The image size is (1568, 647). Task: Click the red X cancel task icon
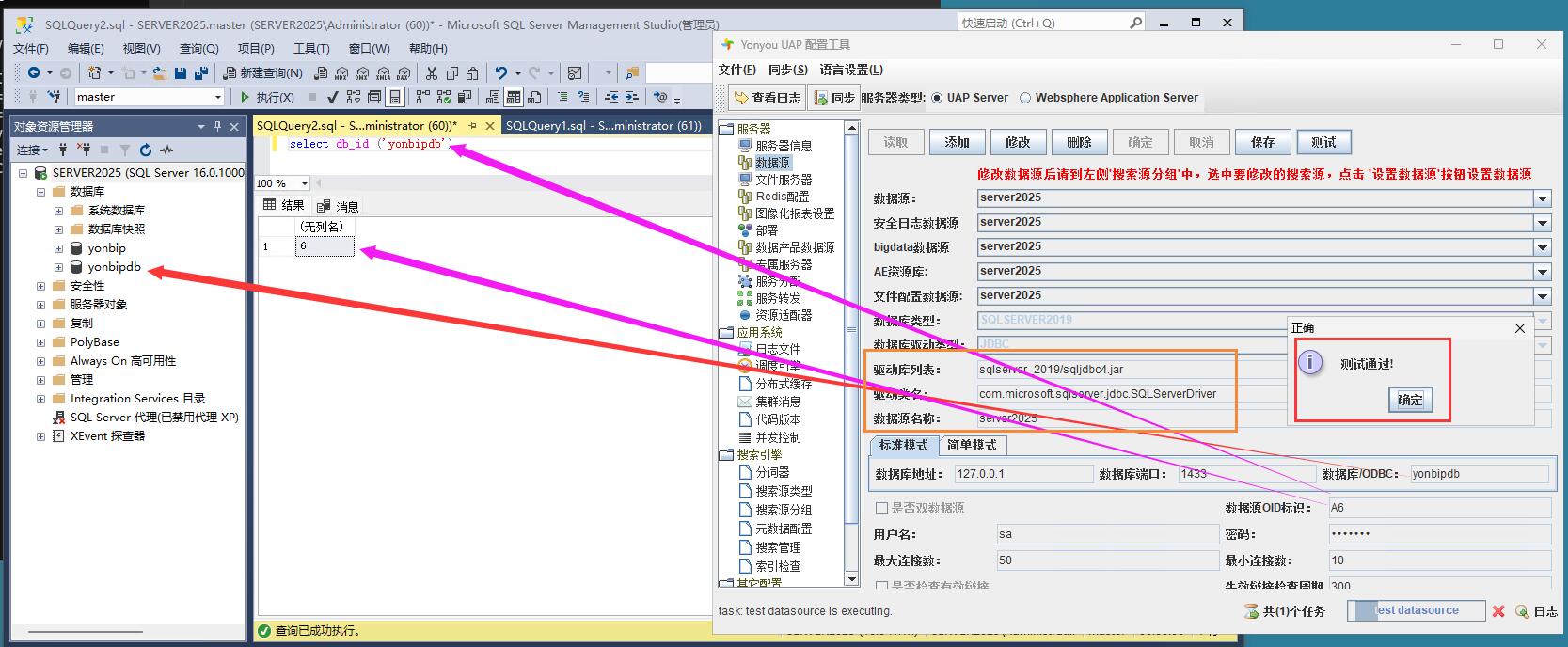point(1498,611)
